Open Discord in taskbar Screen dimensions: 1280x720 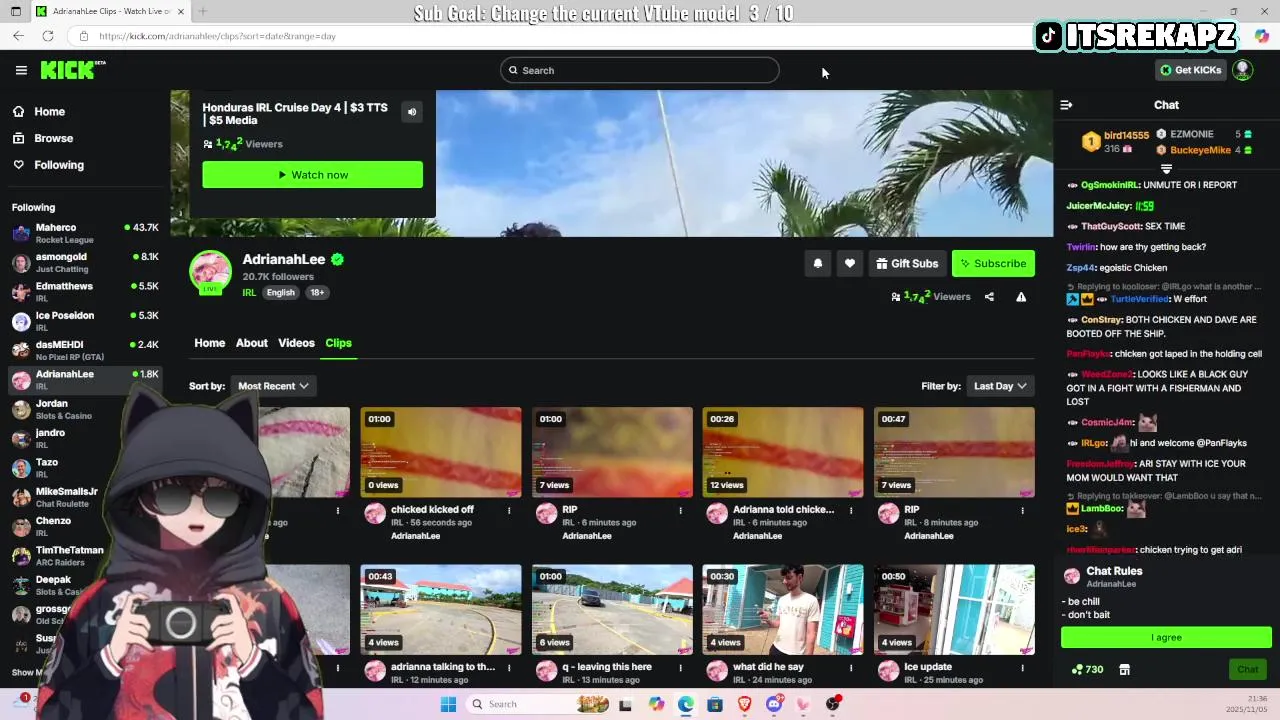[774, 704]
